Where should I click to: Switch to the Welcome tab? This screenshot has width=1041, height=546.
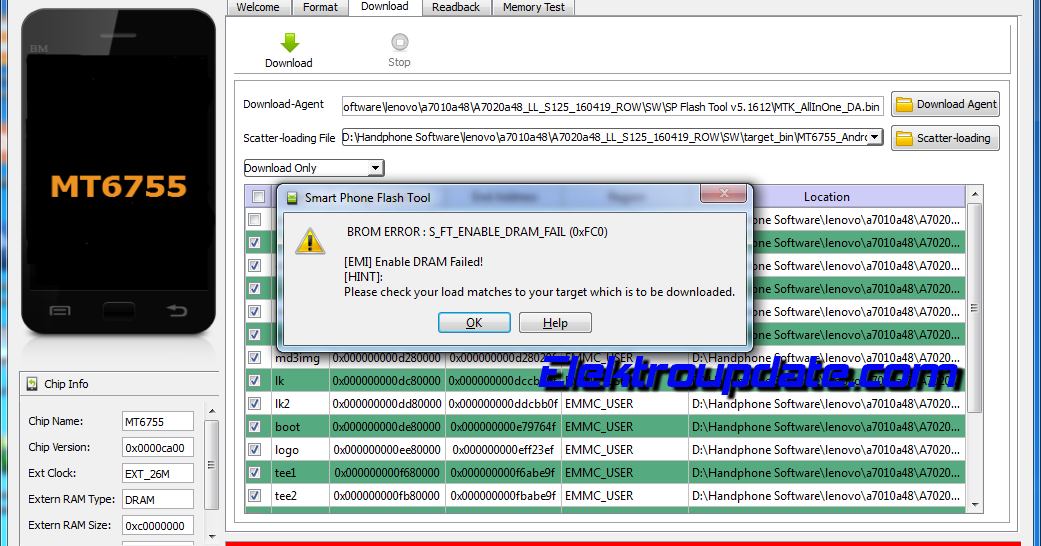click(258, 7)
